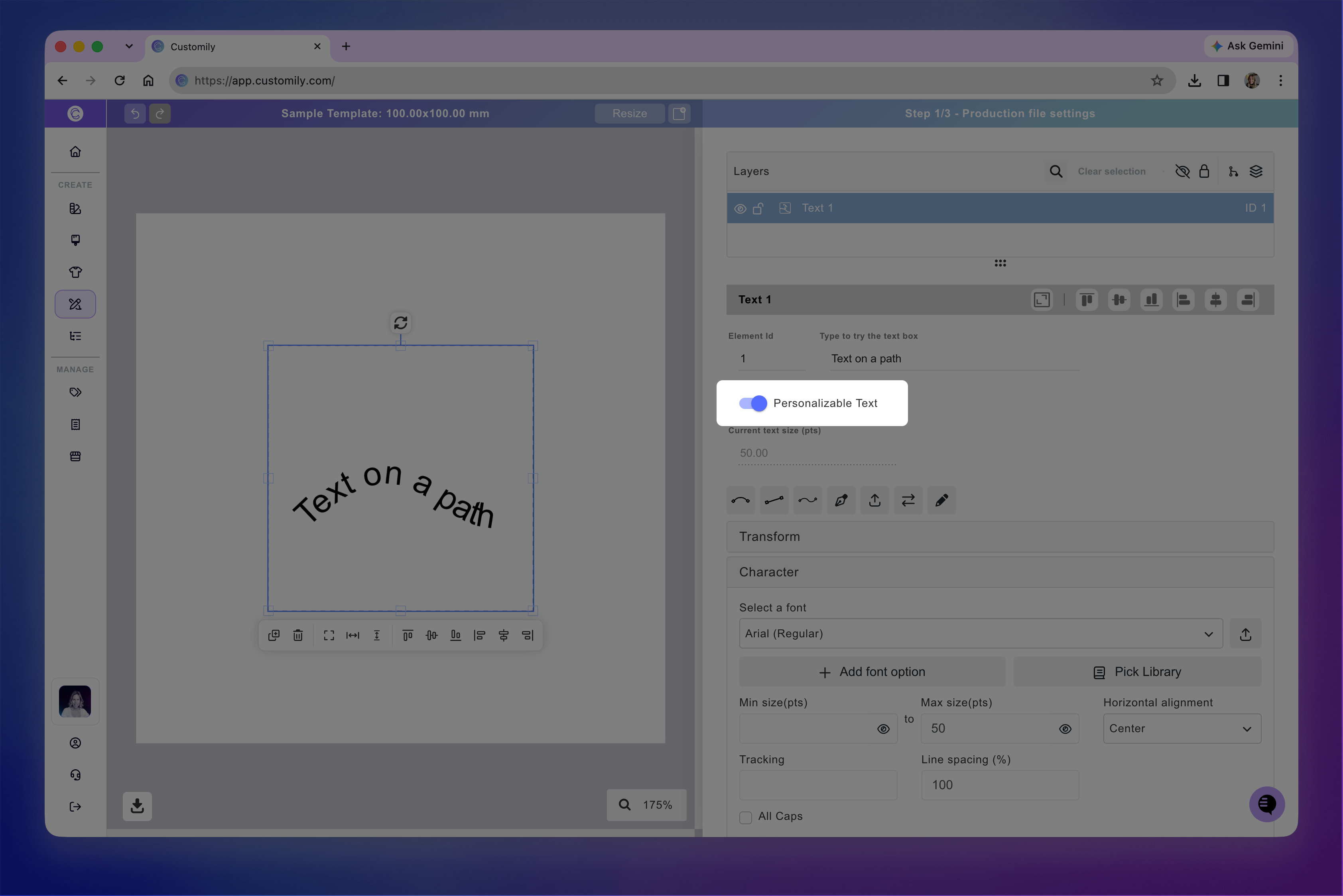The height and width of the screenshot is (896, 1343).
Task: Duplicate the selected element icon
Action: pyautogui.click(x=274, y=635)
